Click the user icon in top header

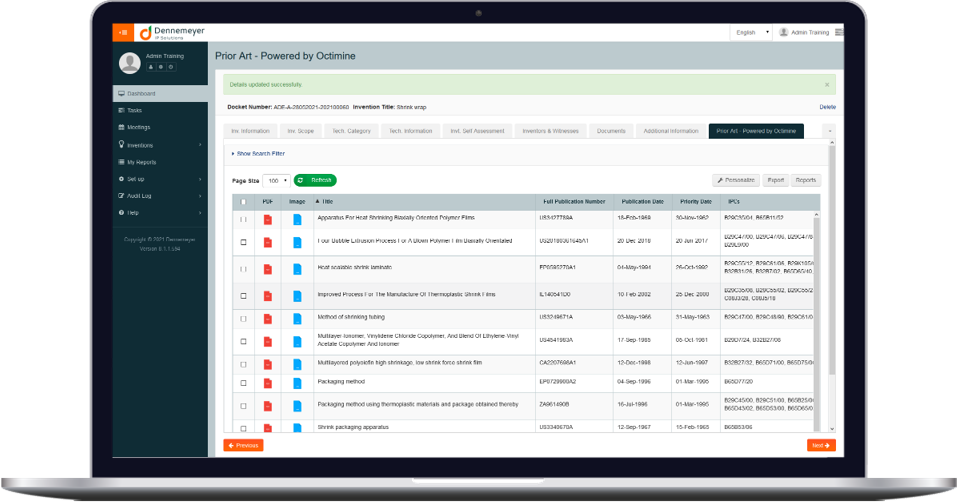[784, 32]
